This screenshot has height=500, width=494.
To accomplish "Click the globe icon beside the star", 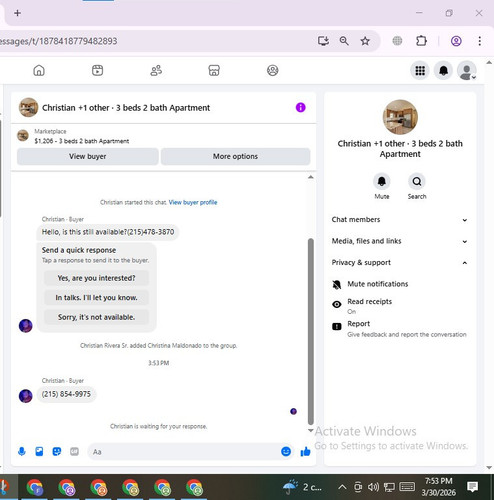I will click(x=397, y=41).
